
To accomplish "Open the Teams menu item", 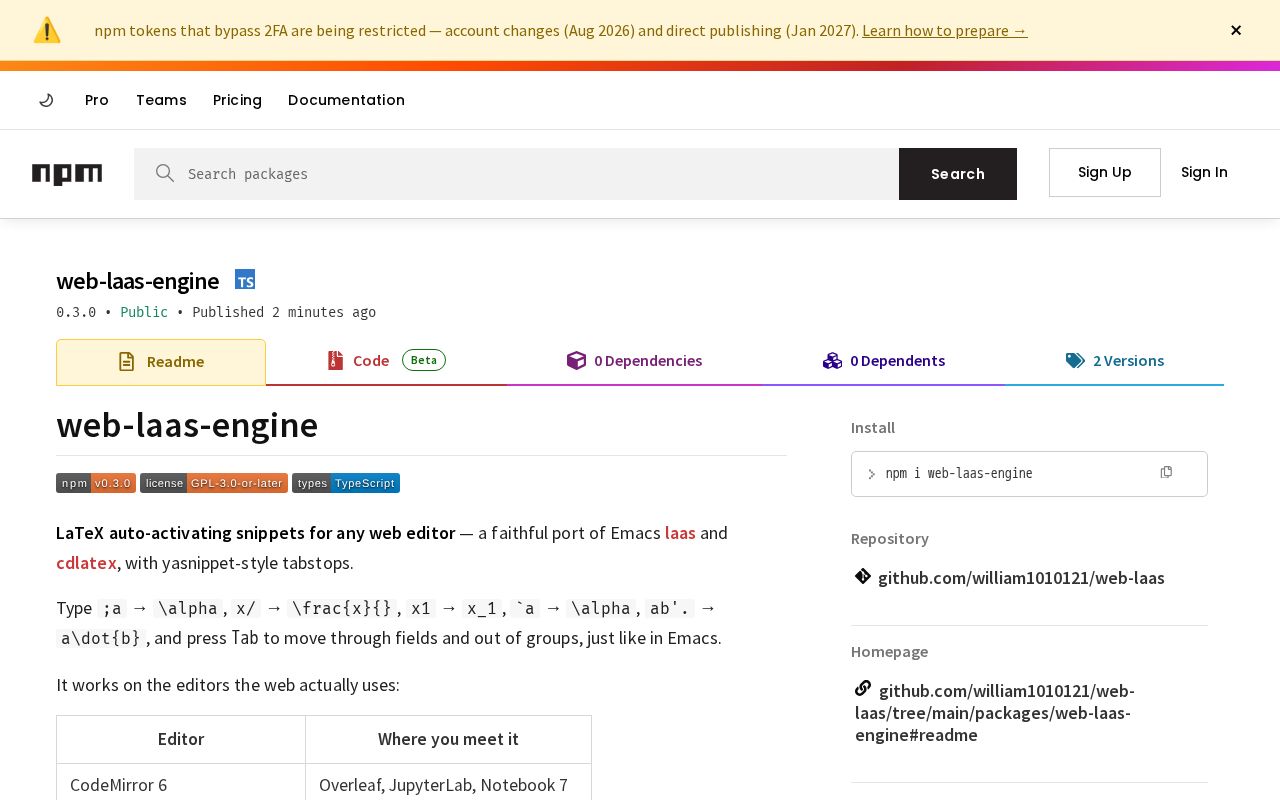I will tap(161, 100).
